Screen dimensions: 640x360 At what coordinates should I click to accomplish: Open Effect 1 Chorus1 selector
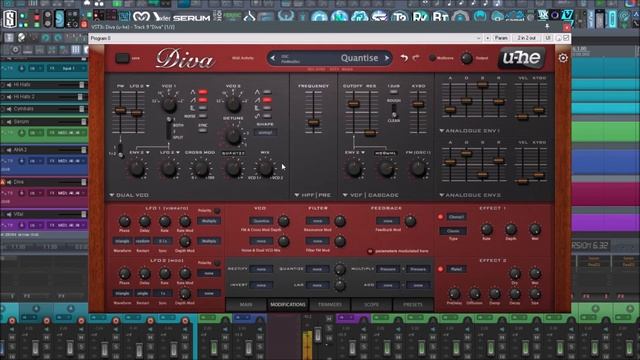(x=456, y=217)
